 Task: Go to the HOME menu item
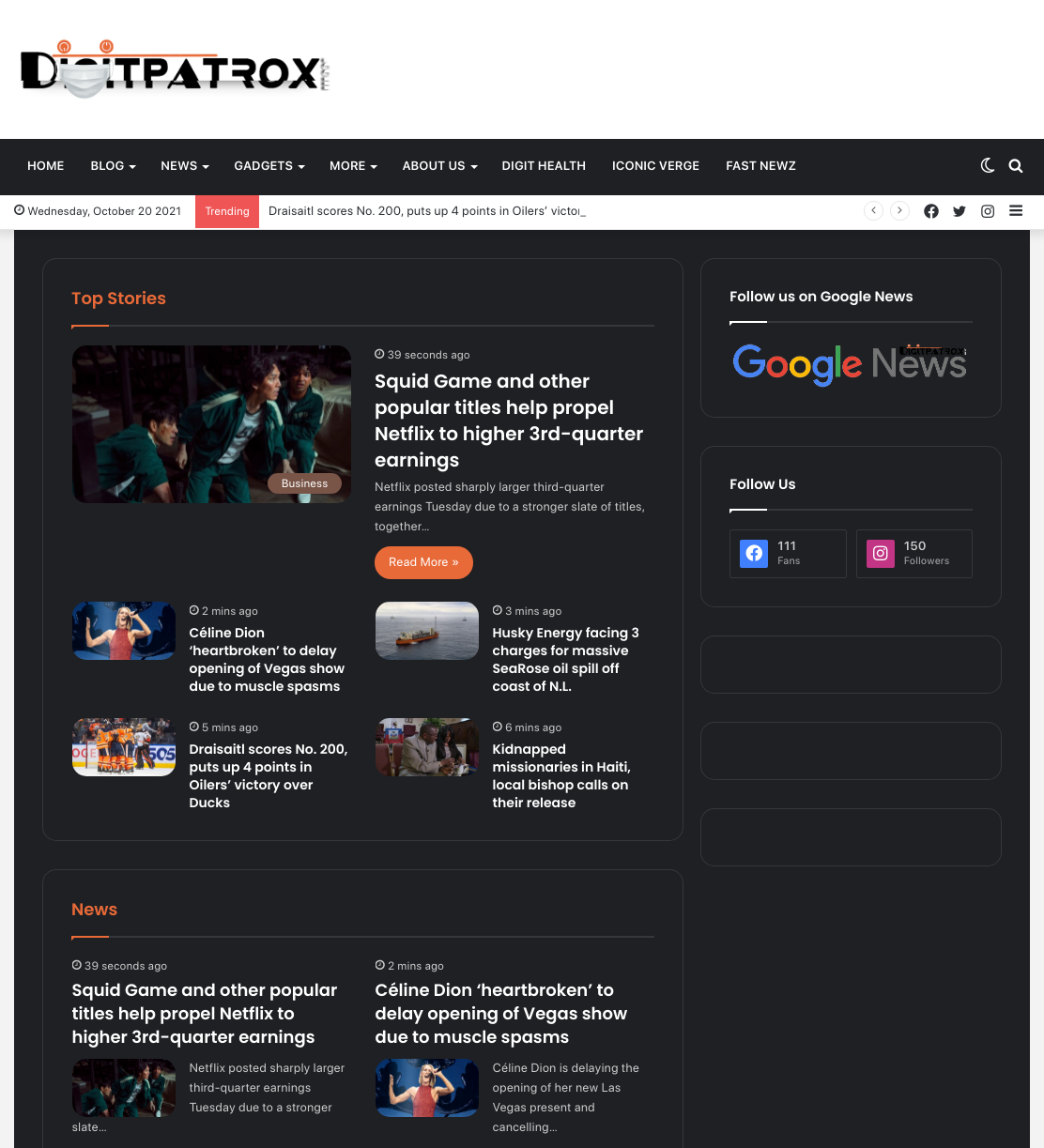point(46,166)
